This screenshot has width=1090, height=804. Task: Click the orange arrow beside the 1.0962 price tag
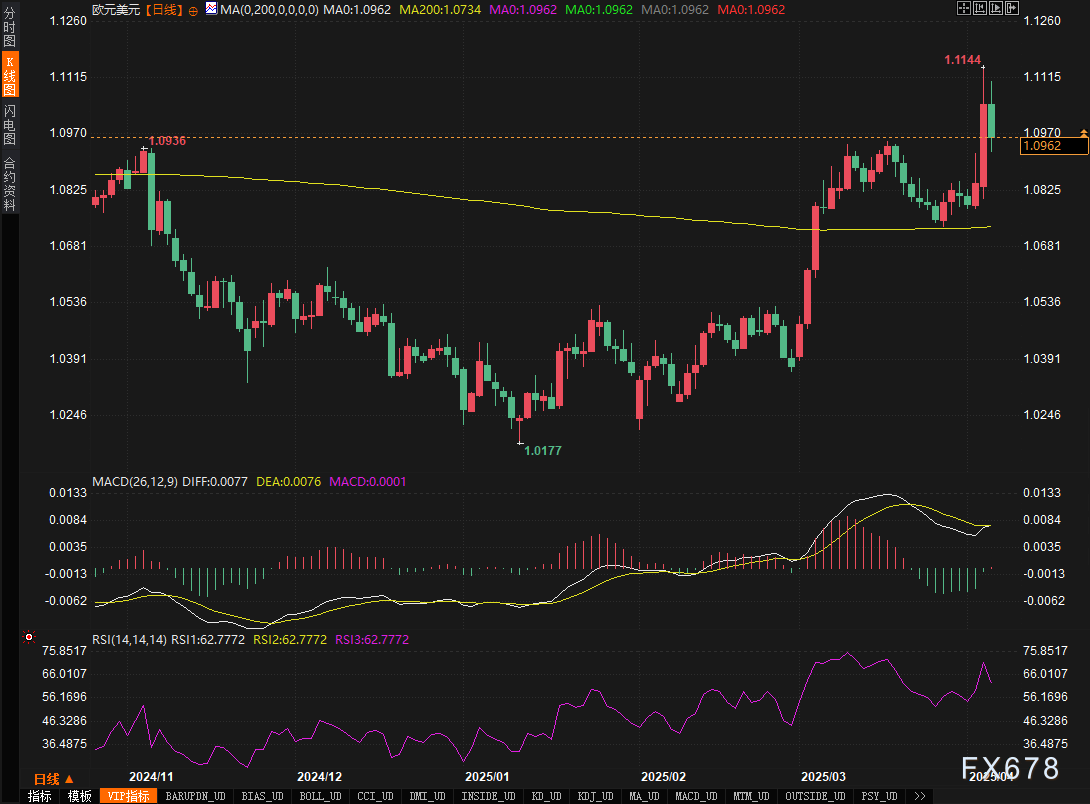coord(1083,132)
